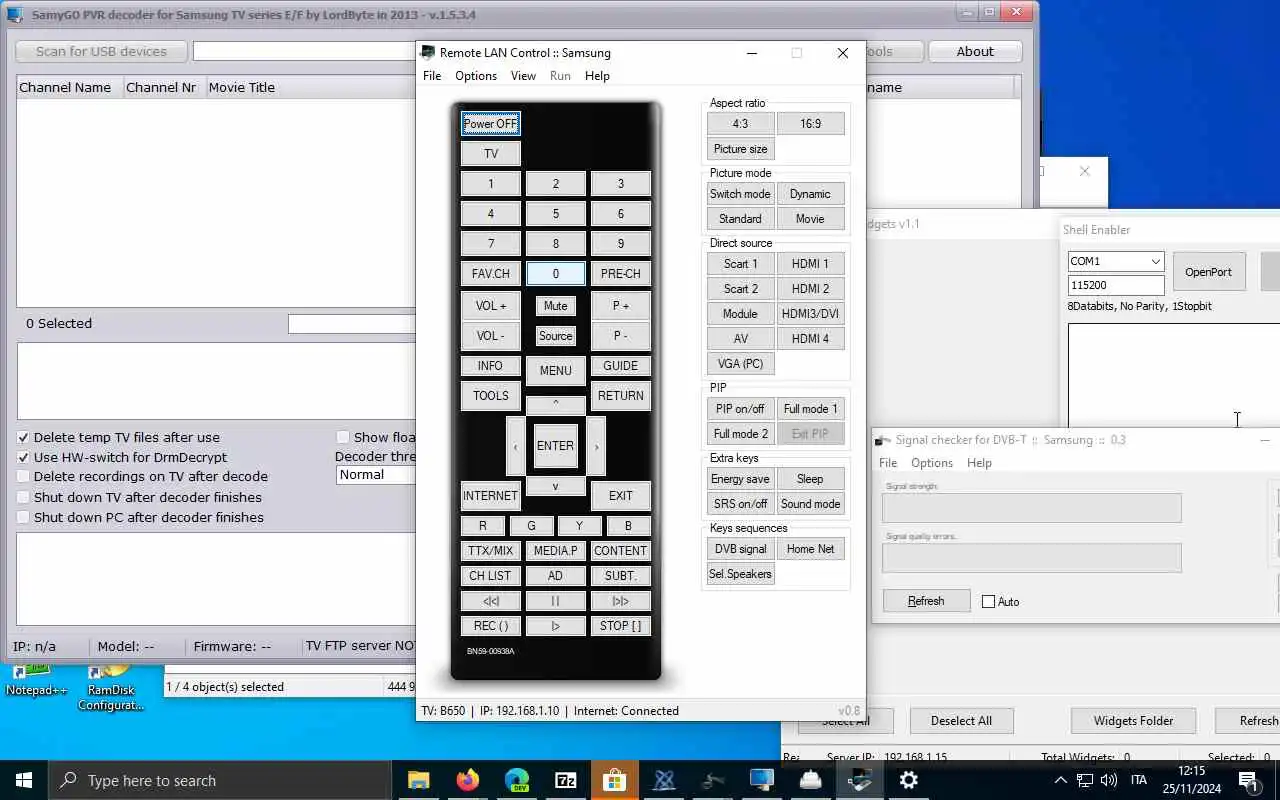Image resolution: width=1280 pixels, height=800 pixels.
Task: Click the Mute button on the remote
Action: tap(556, 306)
